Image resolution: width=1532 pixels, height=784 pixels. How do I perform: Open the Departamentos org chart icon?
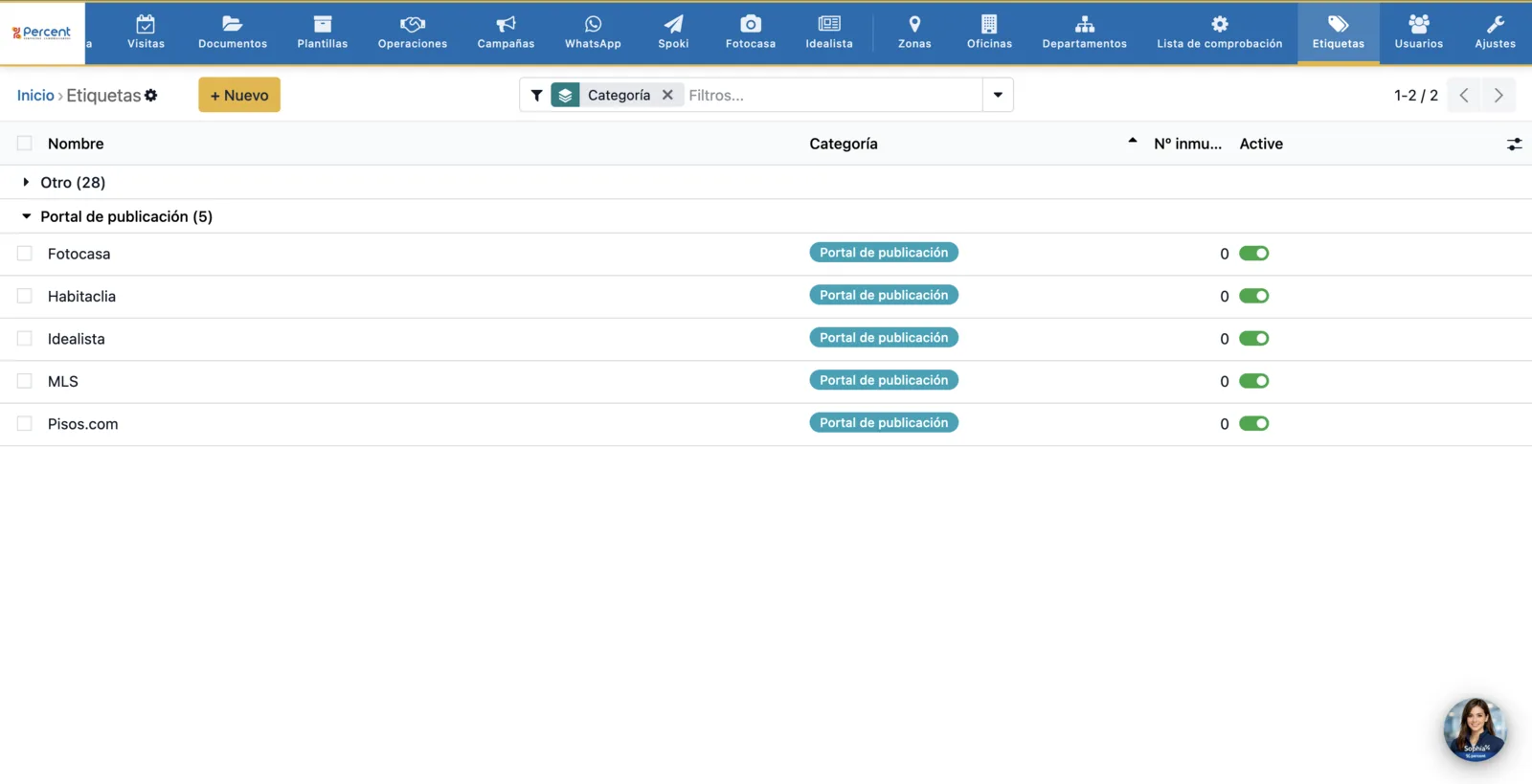coord(1085,24)
